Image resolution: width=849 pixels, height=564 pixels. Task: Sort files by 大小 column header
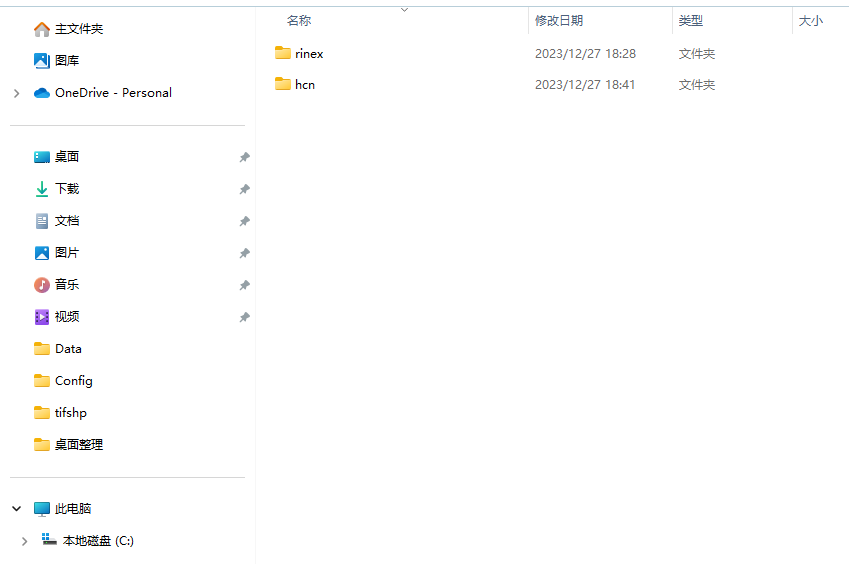pyautogui.click(x=811, y=21)
